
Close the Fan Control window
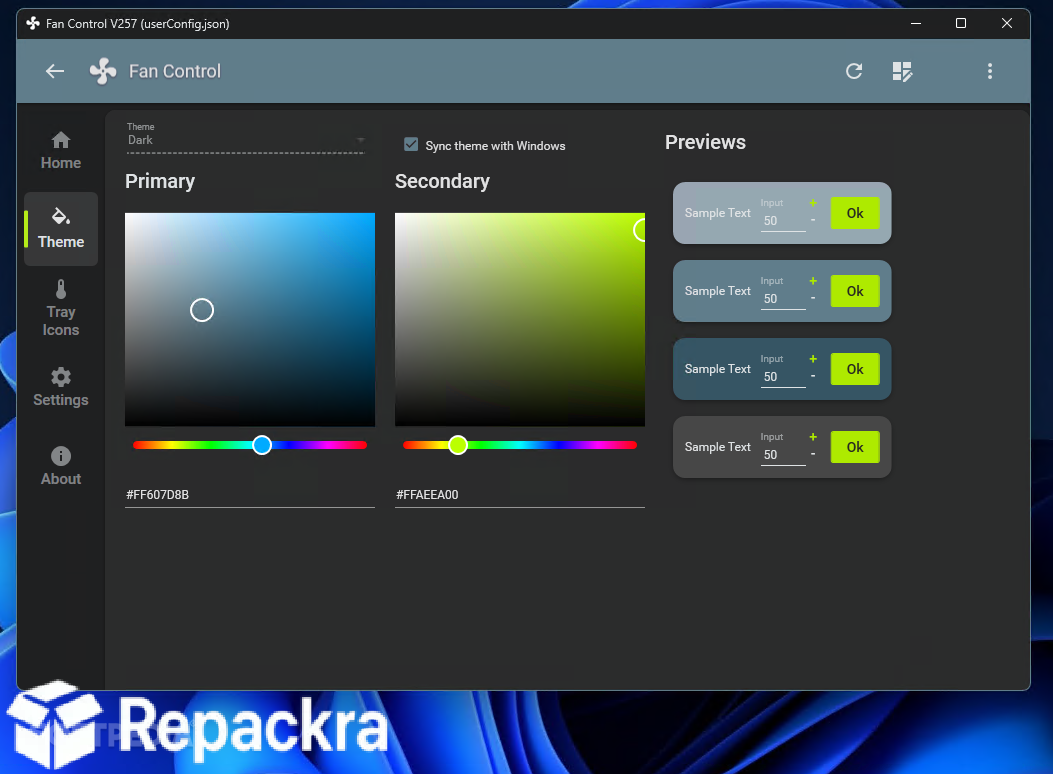1007,23
